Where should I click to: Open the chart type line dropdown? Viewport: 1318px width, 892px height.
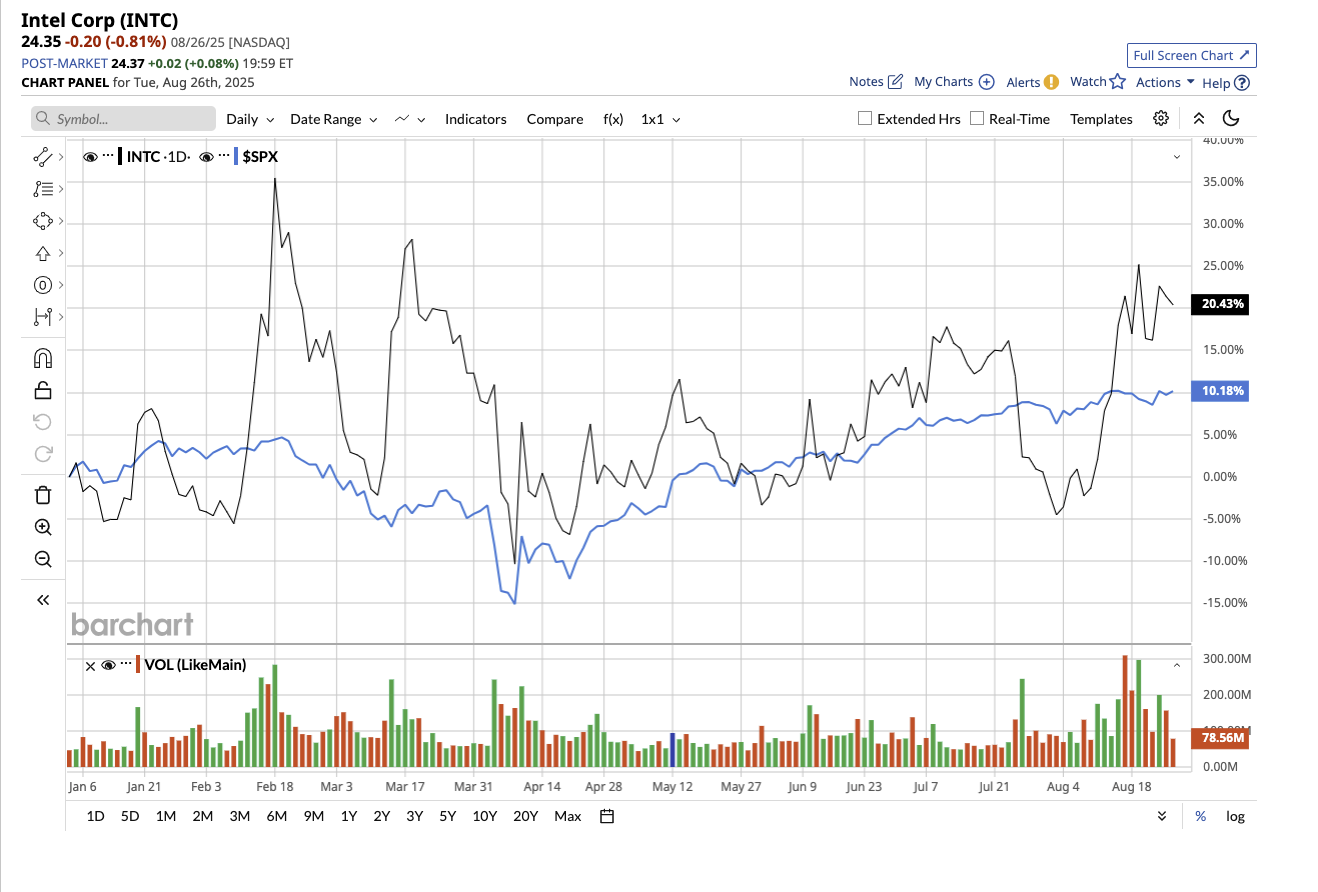(x=410, y=119)
